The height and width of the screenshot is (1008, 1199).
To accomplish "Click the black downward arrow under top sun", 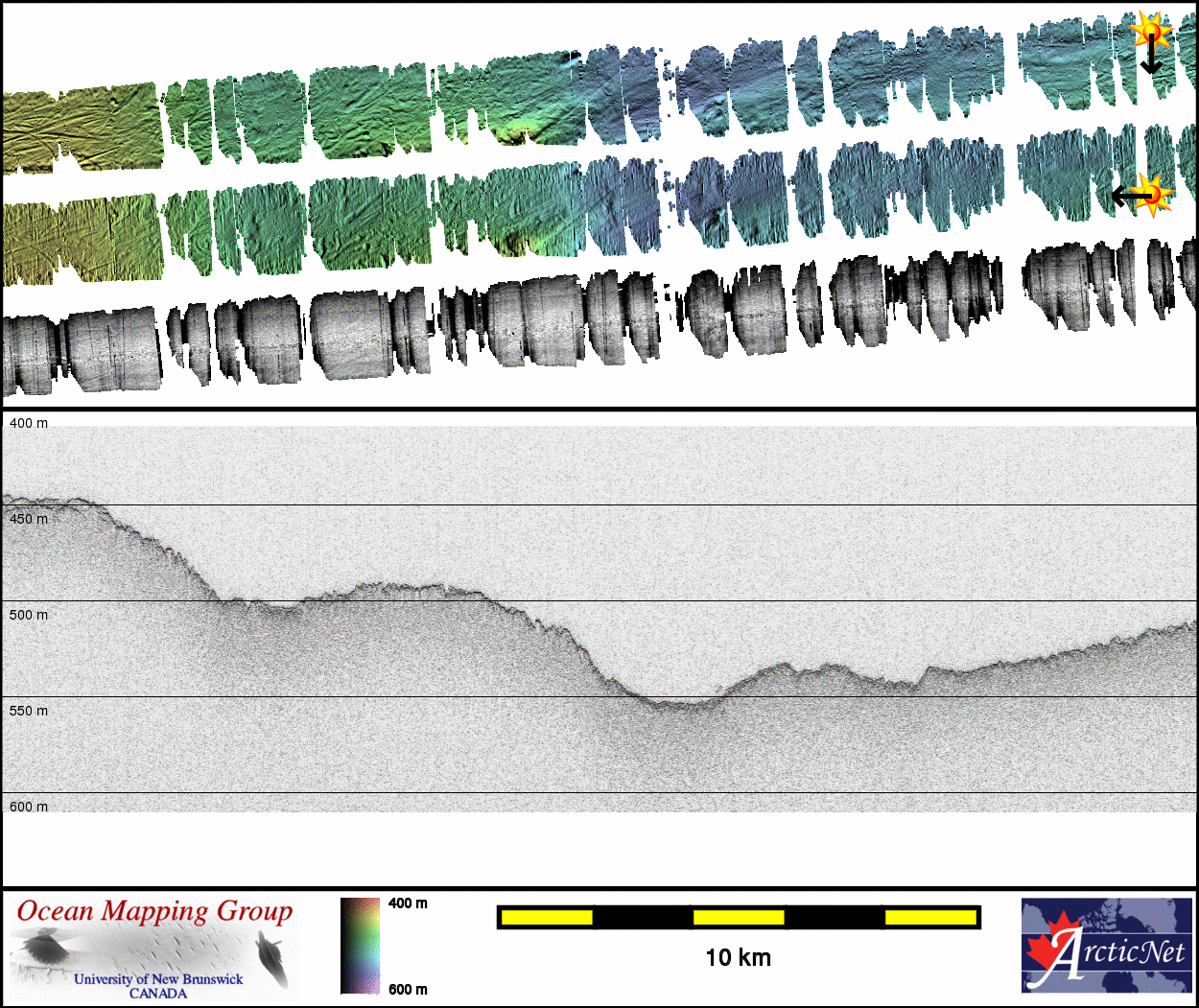I will pos(1151,59).
